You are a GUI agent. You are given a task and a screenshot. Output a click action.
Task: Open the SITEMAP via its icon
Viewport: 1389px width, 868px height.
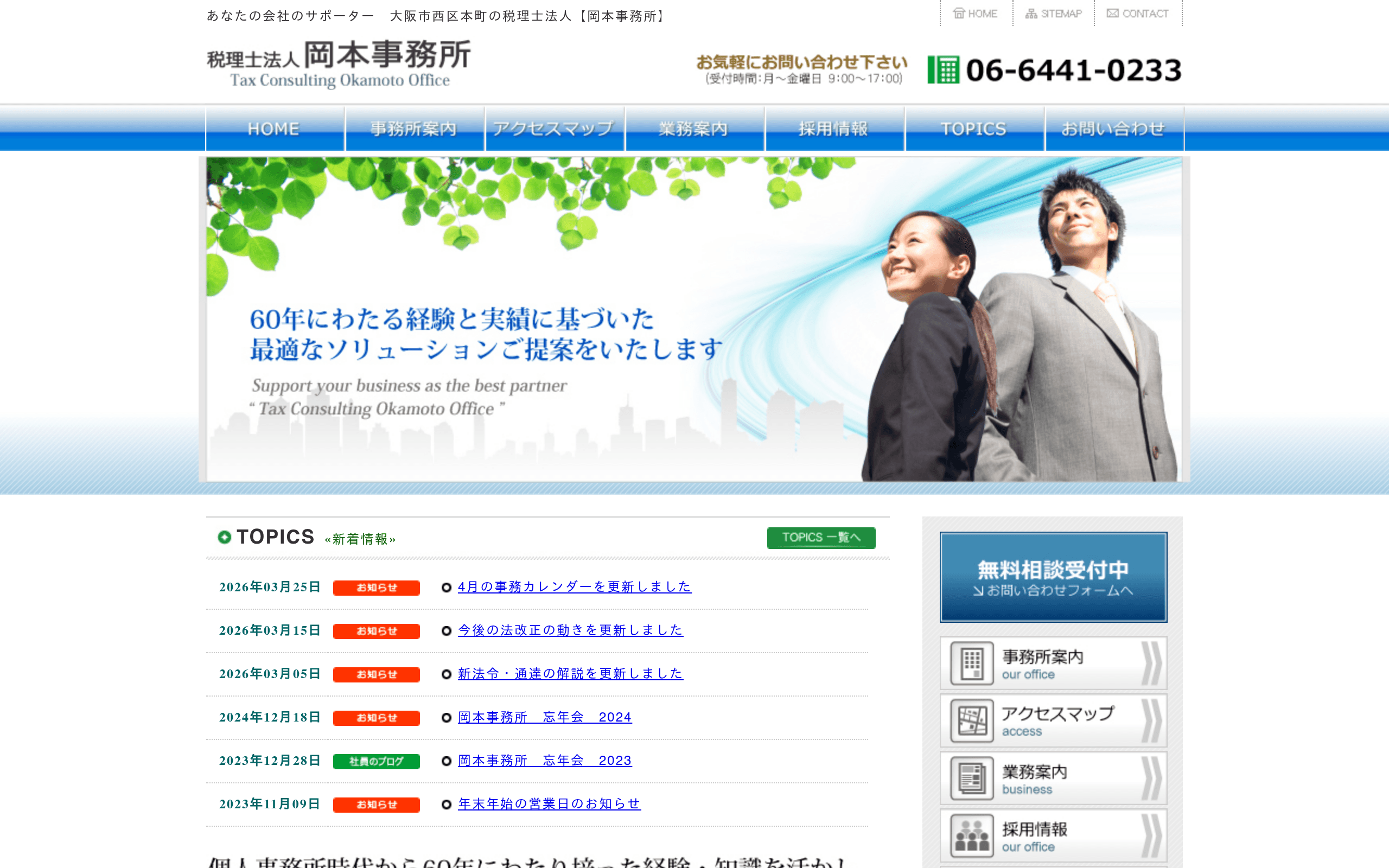pos(1030,12)
